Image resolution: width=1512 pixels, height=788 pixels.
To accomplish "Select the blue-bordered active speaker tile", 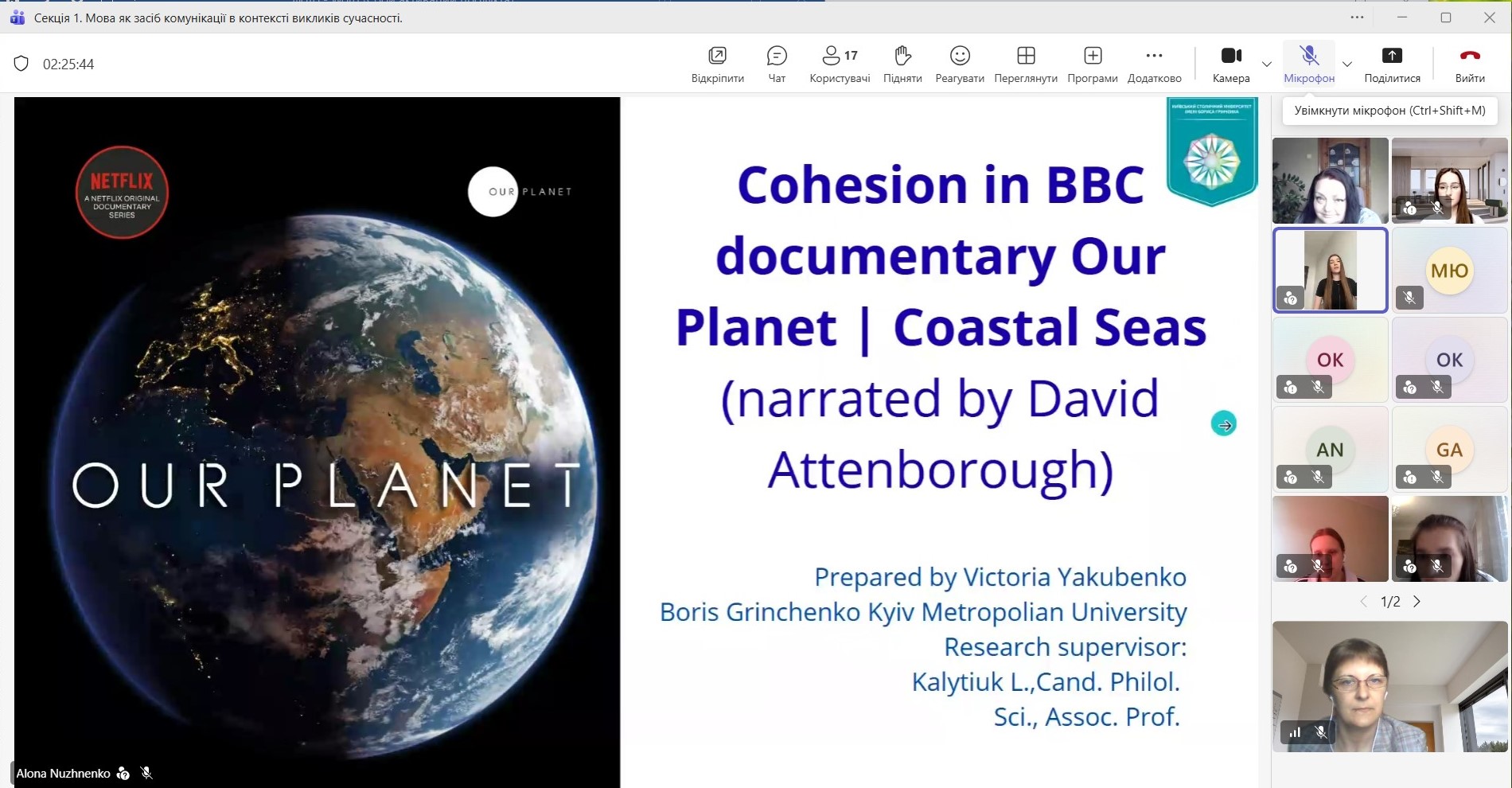I will pyautogui.click(x=1331, y=271).
